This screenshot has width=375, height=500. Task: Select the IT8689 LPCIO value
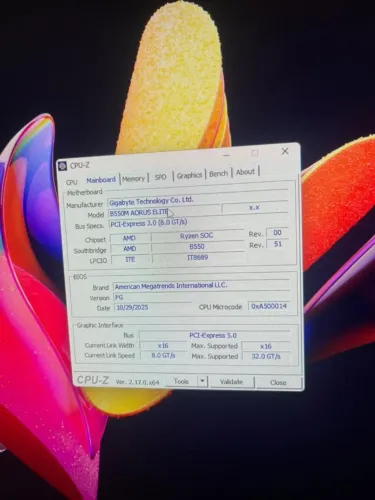point(198,258)
